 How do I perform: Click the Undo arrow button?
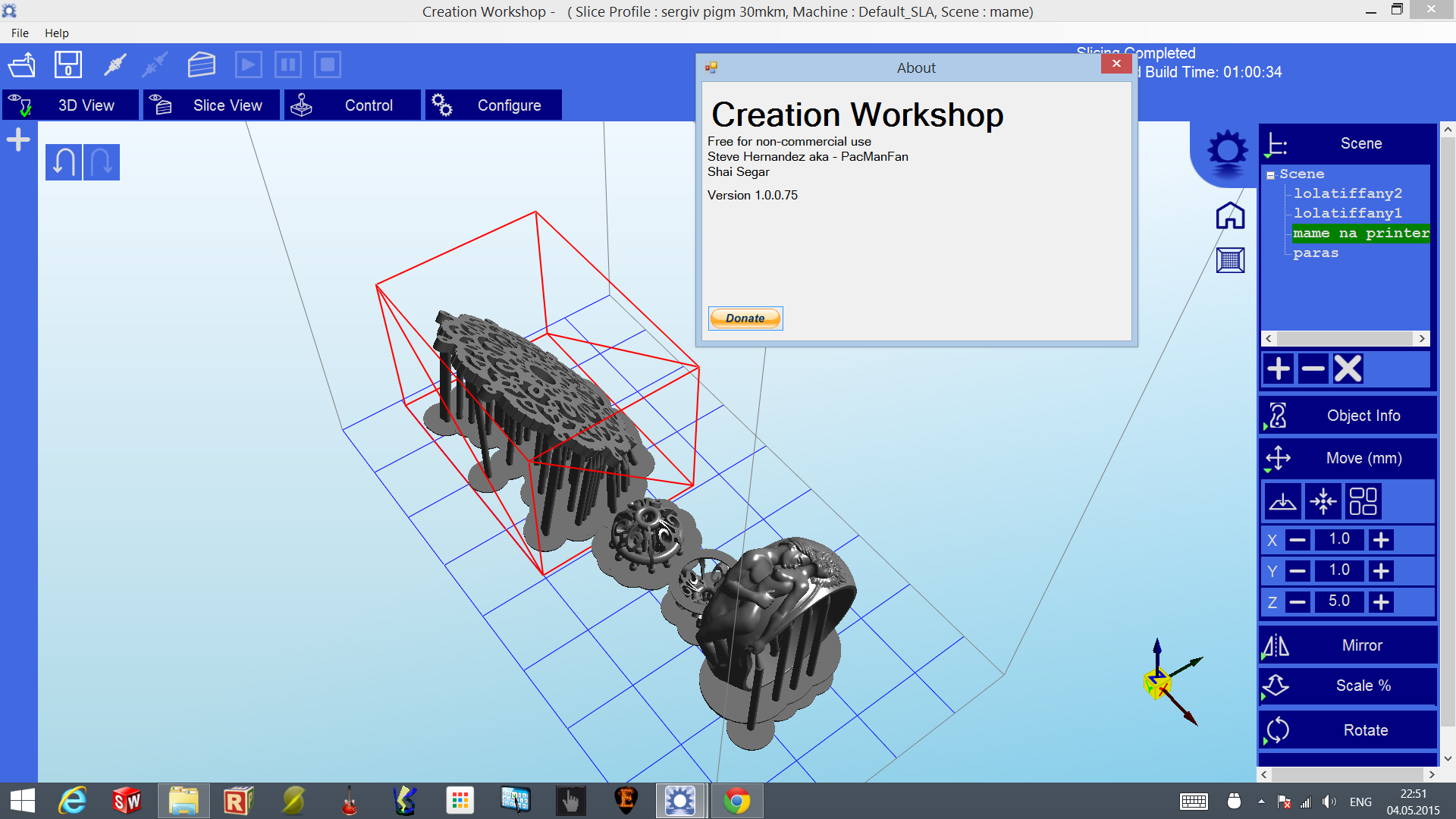tap(64, 162)
